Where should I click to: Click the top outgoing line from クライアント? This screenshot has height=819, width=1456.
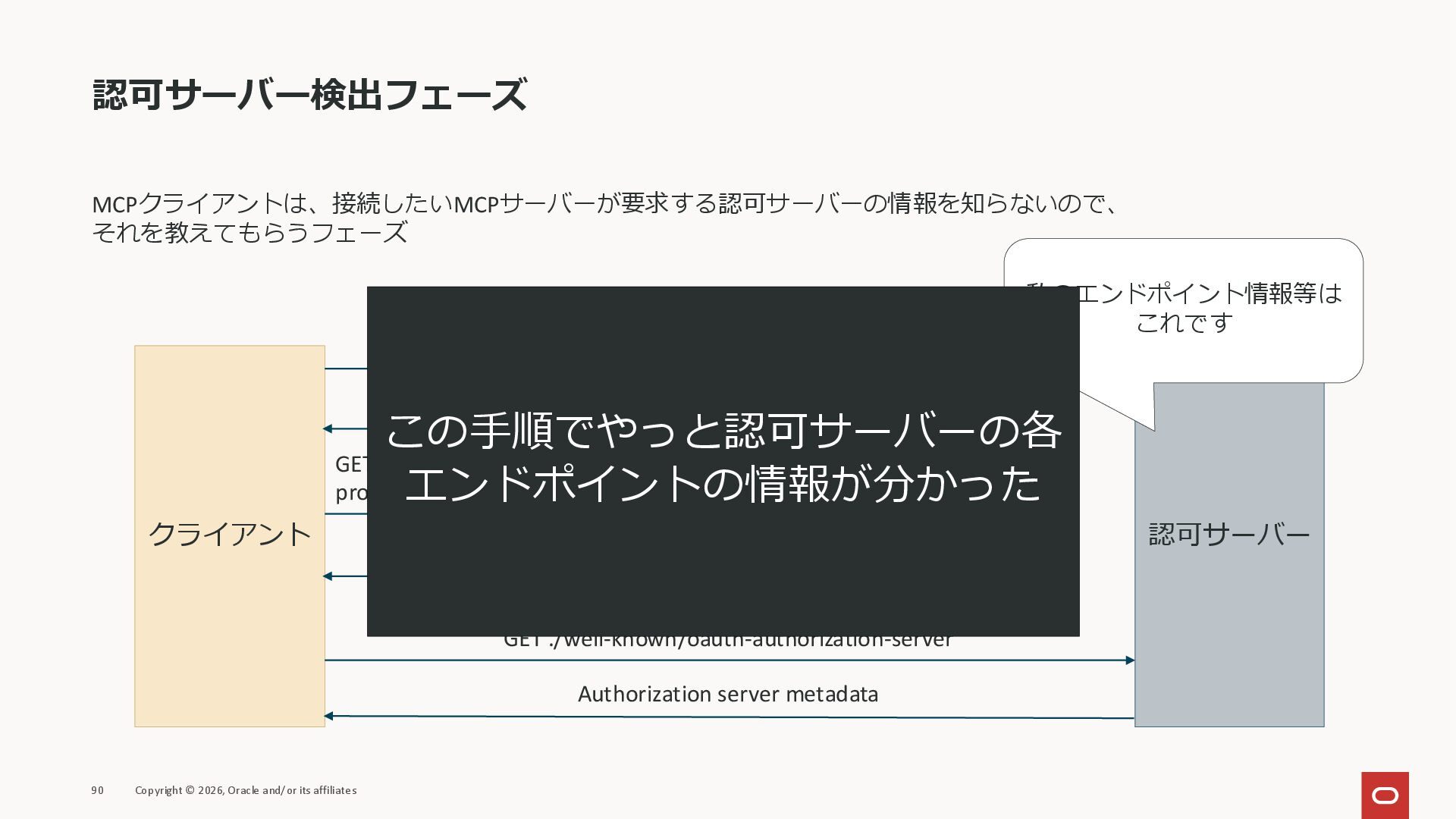coord(346,369)
